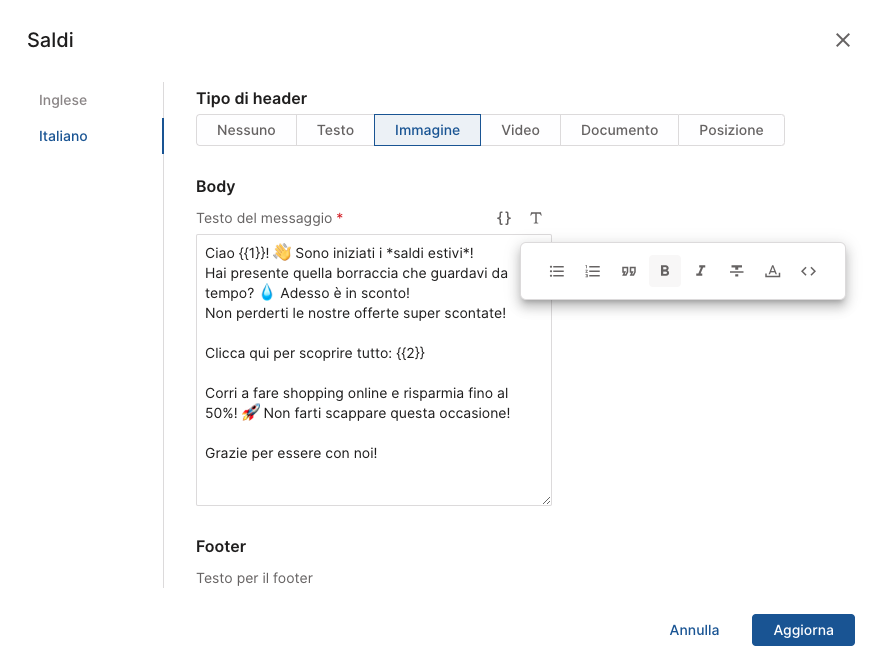Apply inline code formatting
This screenshot has width=870, height=656.
(809, 271)
